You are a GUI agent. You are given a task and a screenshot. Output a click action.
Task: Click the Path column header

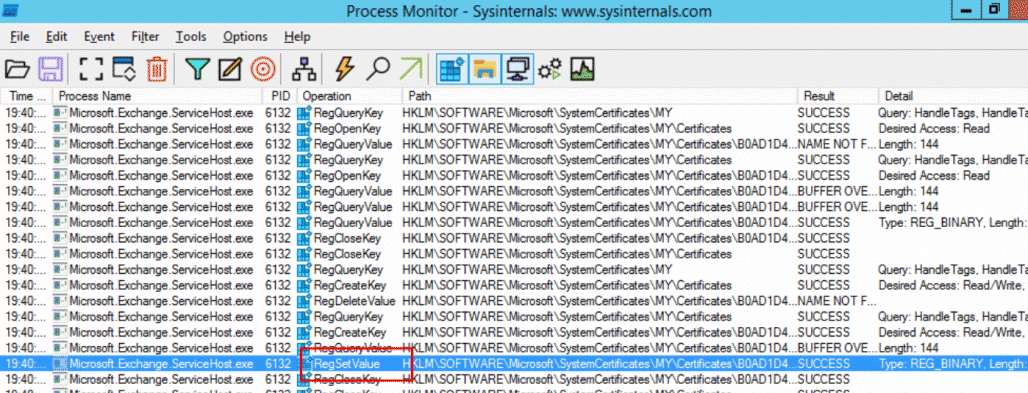point(600,96)
